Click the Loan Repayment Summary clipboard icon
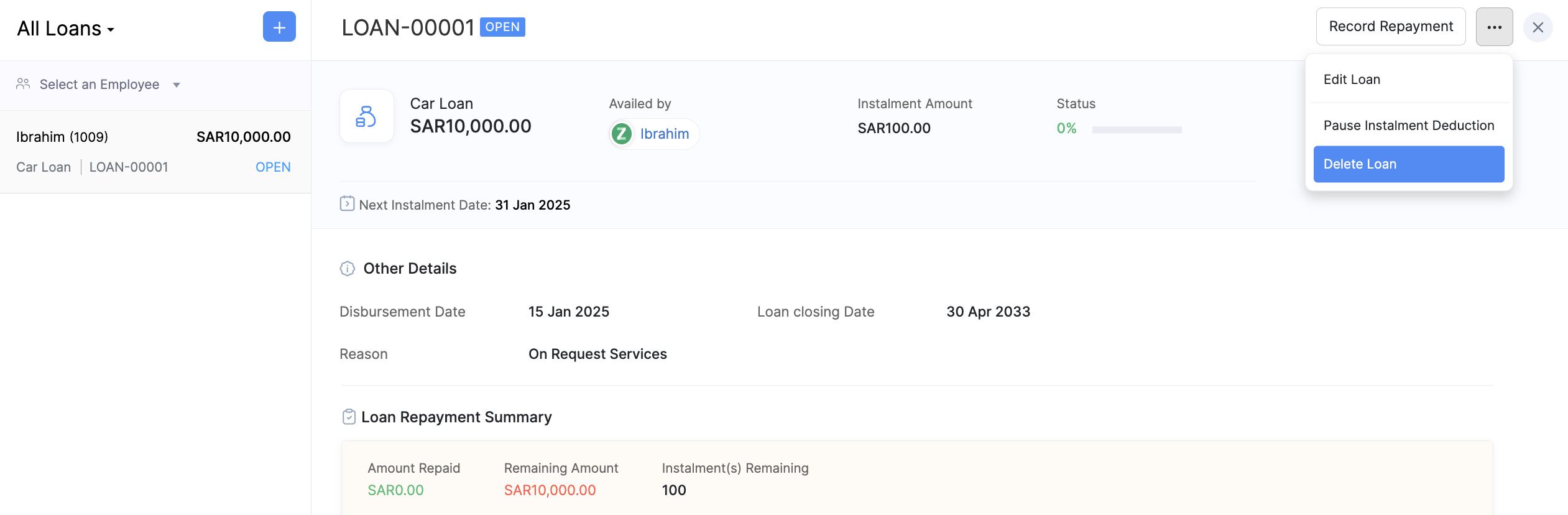This screenshot has height=515, width=1568. tap(349, 417)
